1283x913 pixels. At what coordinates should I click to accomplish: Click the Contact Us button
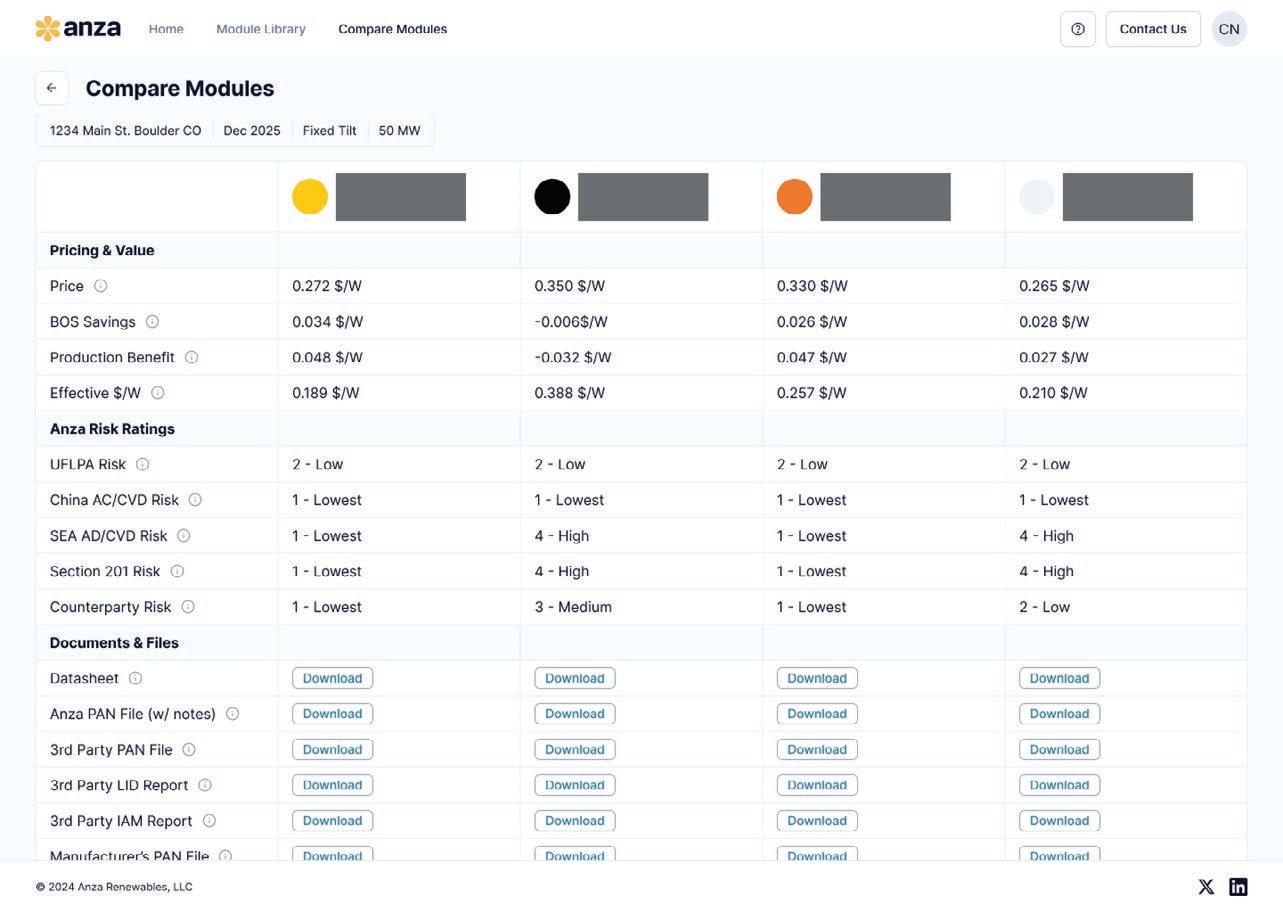click(1153, 29)
